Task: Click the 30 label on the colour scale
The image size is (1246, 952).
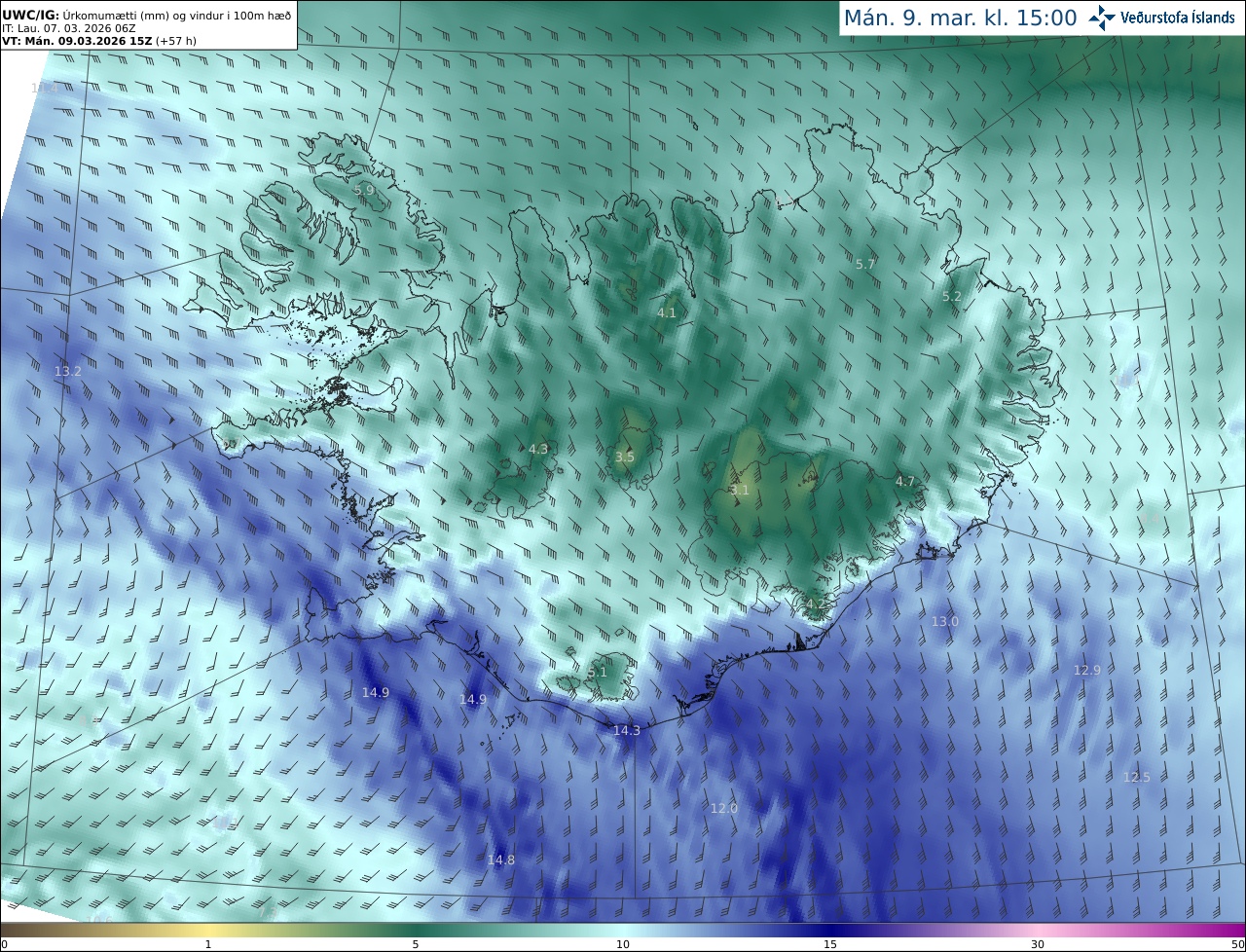Action: 1038,945
